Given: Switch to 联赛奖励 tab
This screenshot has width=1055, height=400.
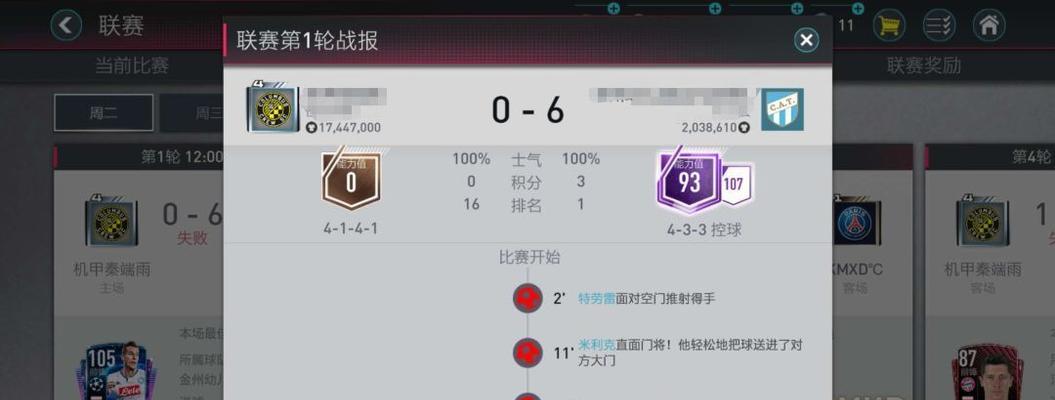Looking at the screenshot, I should [924, 66].
